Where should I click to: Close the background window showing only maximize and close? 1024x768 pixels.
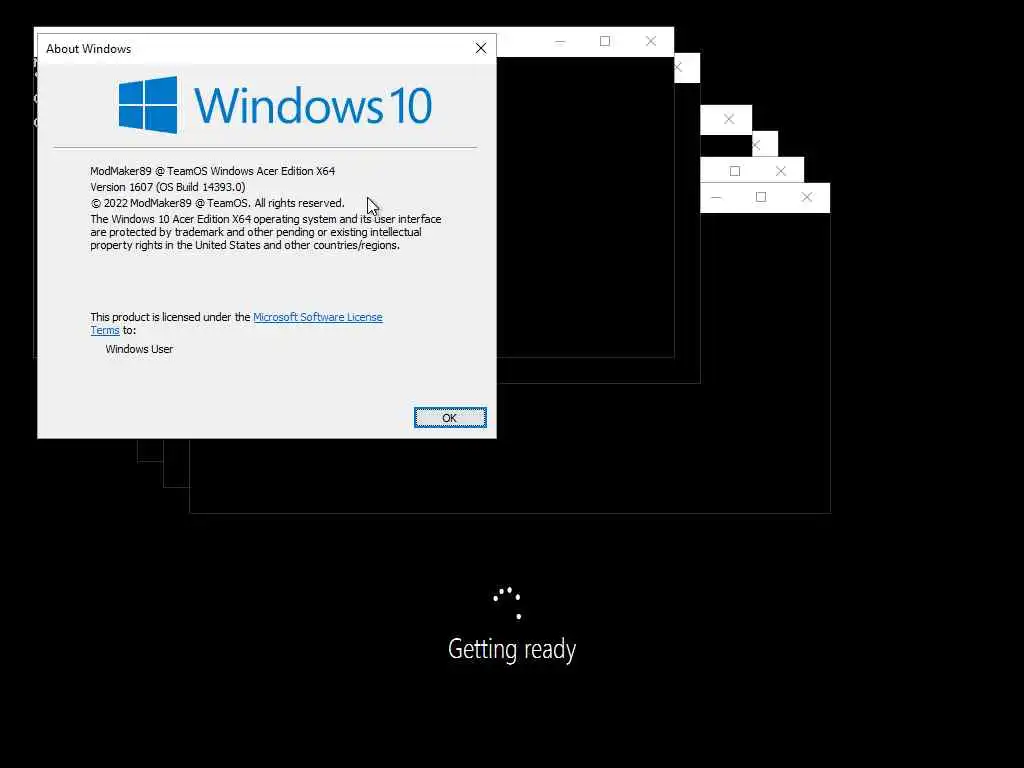[x=780, y=171]
